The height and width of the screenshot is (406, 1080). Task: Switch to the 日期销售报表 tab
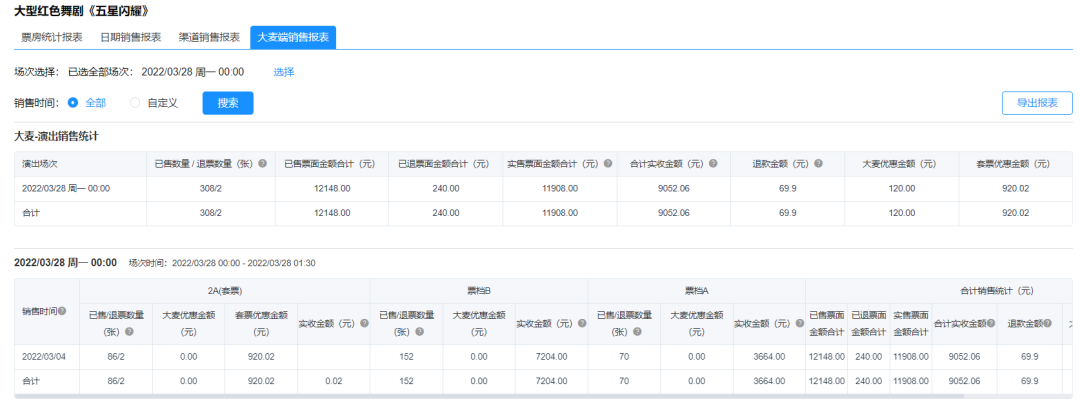point(131,37)
